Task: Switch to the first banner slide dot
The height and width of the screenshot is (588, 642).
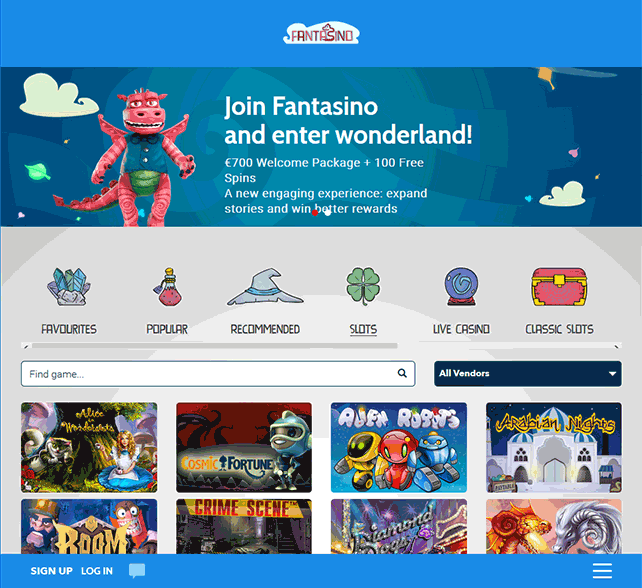Action: [315, 213]
